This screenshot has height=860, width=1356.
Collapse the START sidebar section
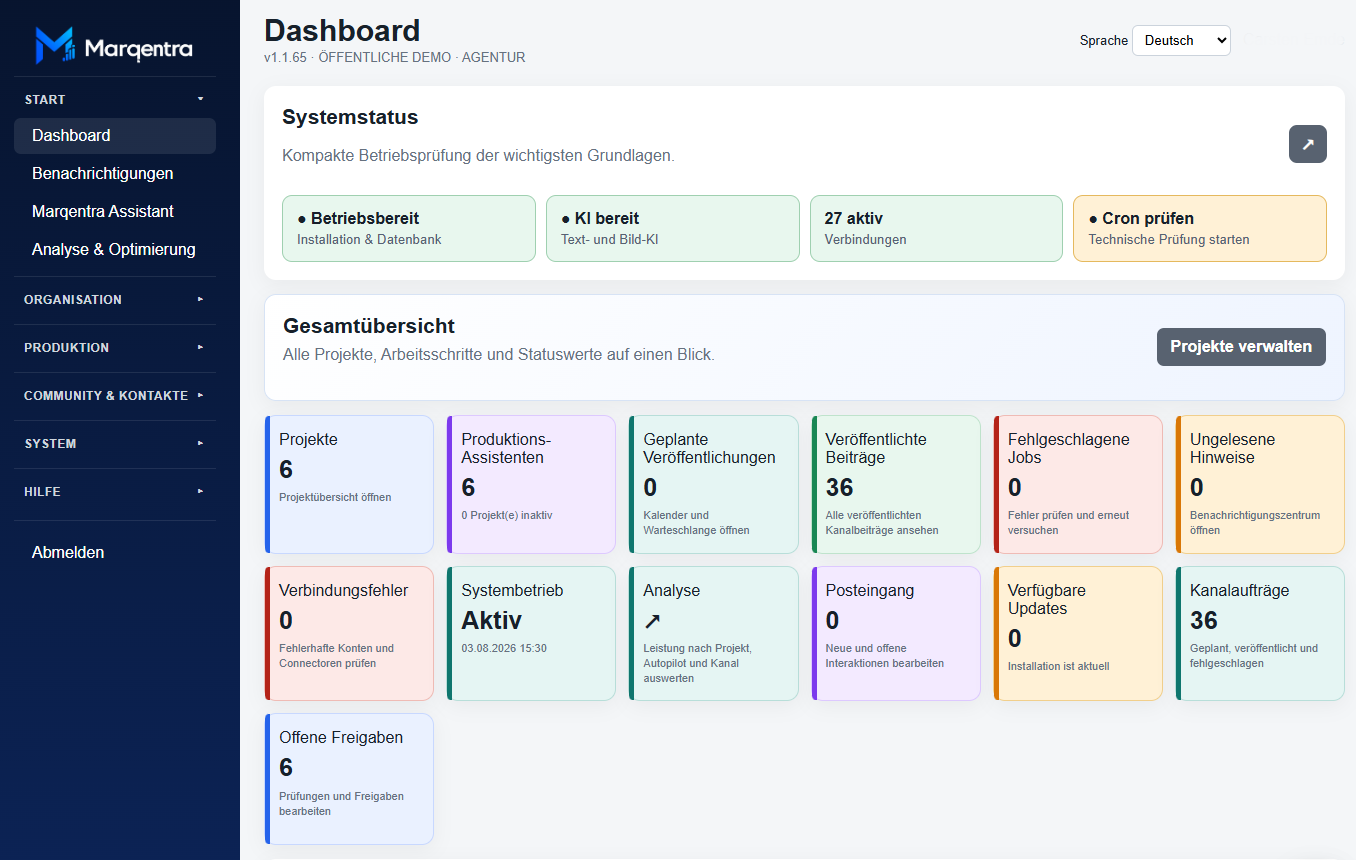tap(115, 99)
